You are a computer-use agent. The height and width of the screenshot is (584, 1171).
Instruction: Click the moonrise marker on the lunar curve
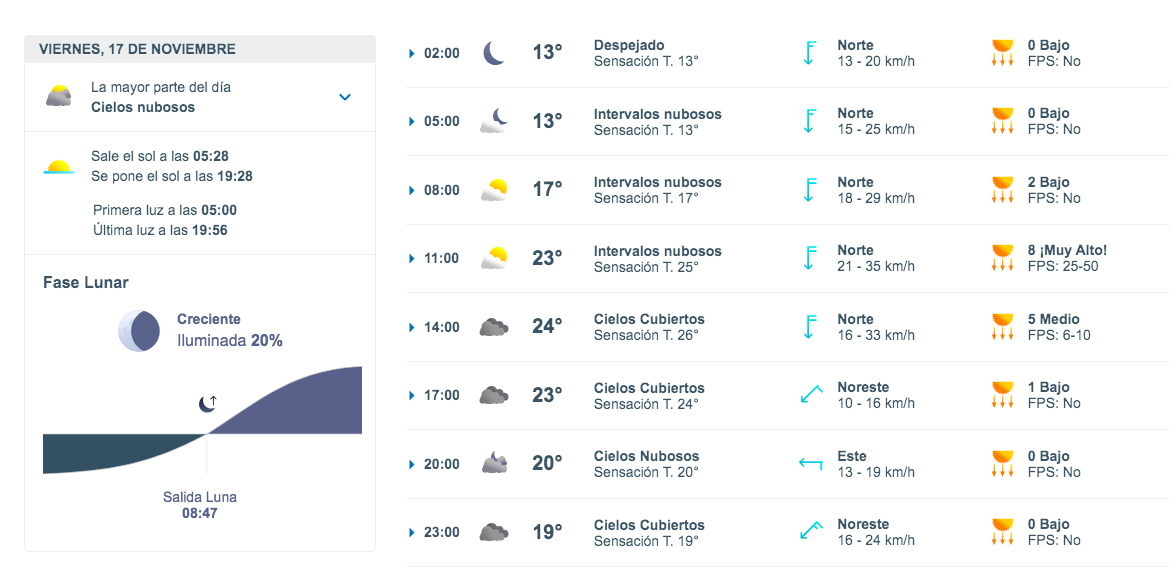[207, 403]
